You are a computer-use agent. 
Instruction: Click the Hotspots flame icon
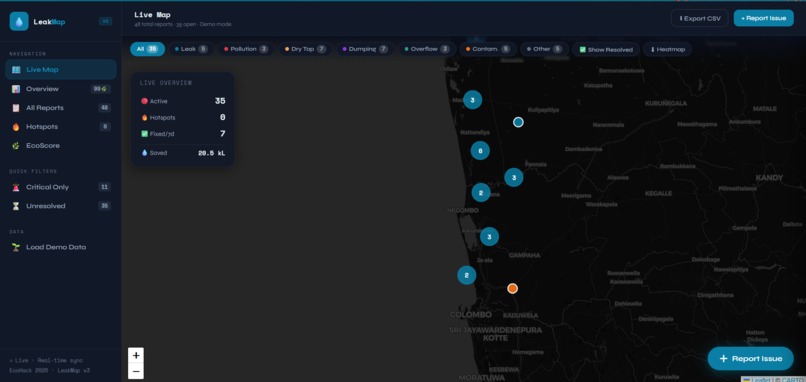click(16, 126)
